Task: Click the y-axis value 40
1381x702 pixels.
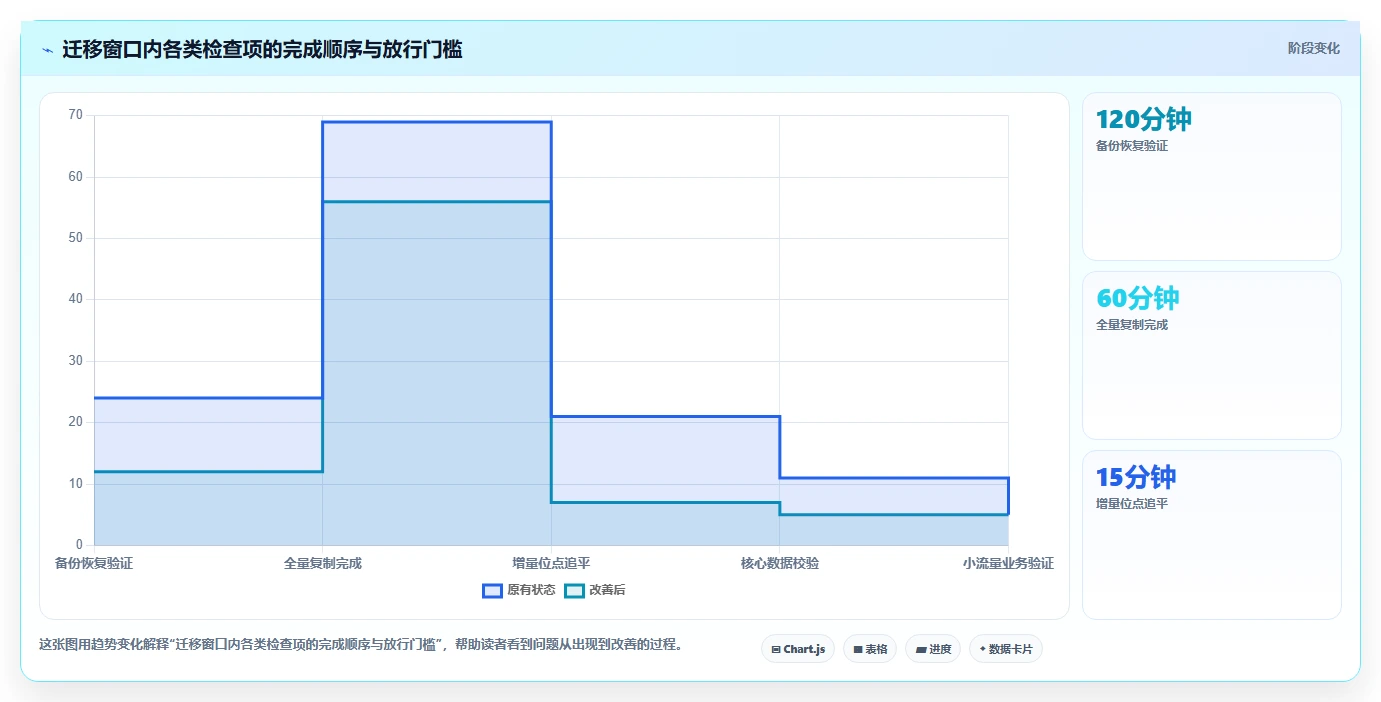Action: click(76, 299)
